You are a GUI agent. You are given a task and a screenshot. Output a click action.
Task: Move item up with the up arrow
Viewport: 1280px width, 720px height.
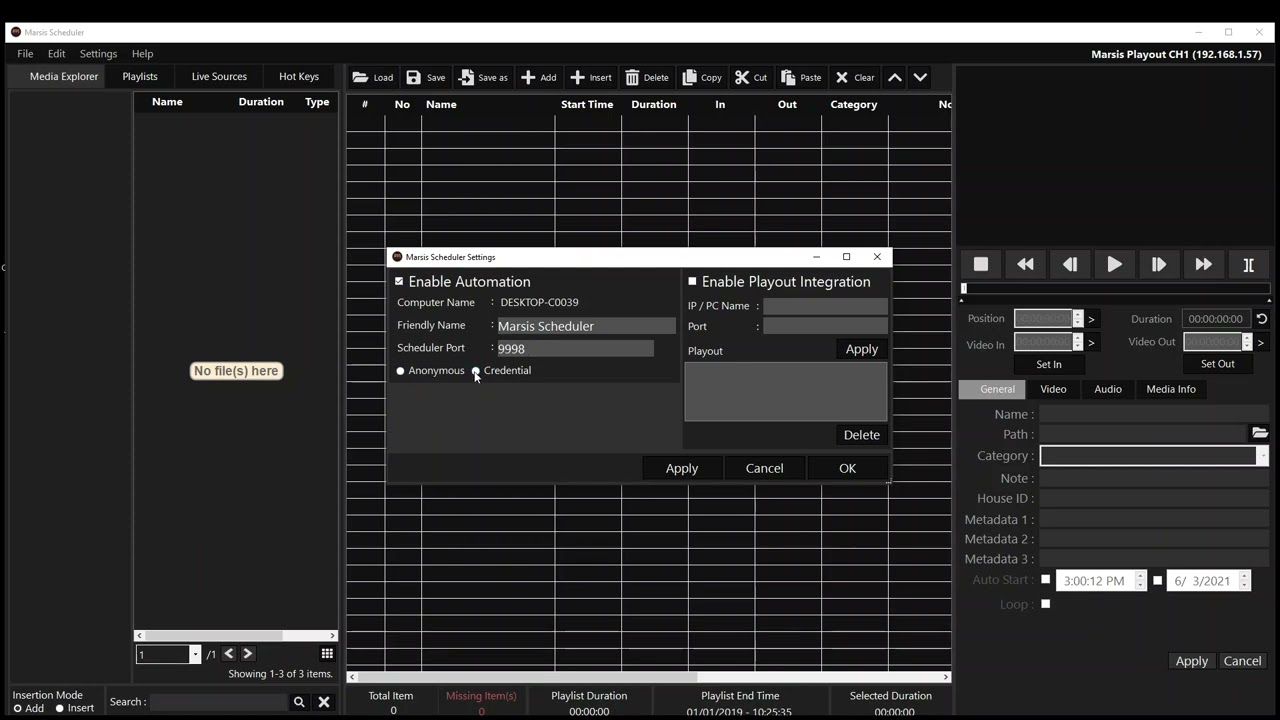pos(895,77)
